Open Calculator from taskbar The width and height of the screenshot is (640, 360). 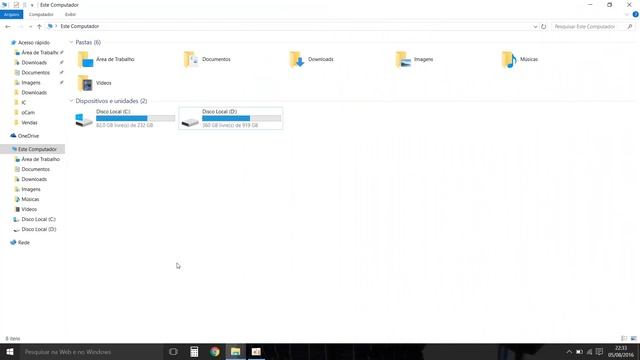pos(194,351)
